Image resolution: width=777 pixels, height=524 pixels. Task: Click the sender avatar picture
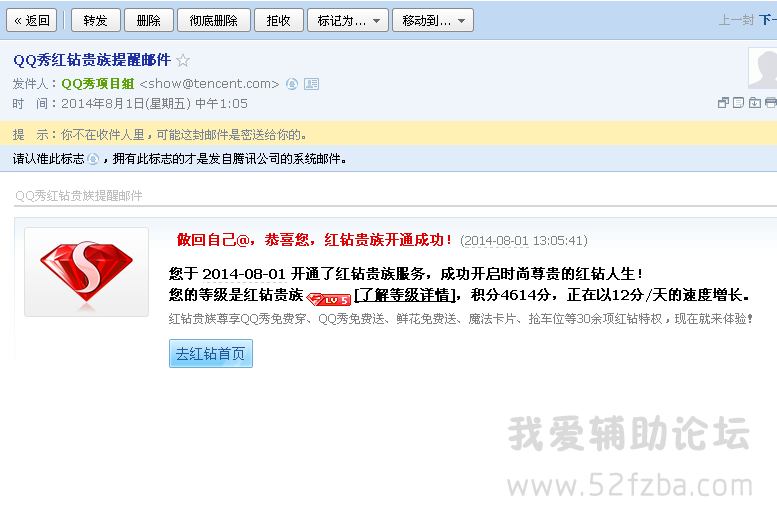(763, 68)
